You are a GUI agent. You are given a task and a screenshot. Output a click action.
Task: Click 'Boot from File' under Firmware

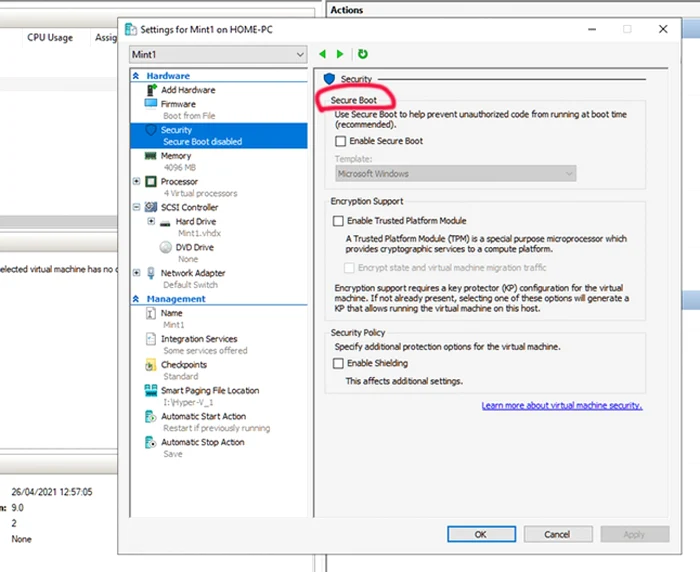(189, 116)
